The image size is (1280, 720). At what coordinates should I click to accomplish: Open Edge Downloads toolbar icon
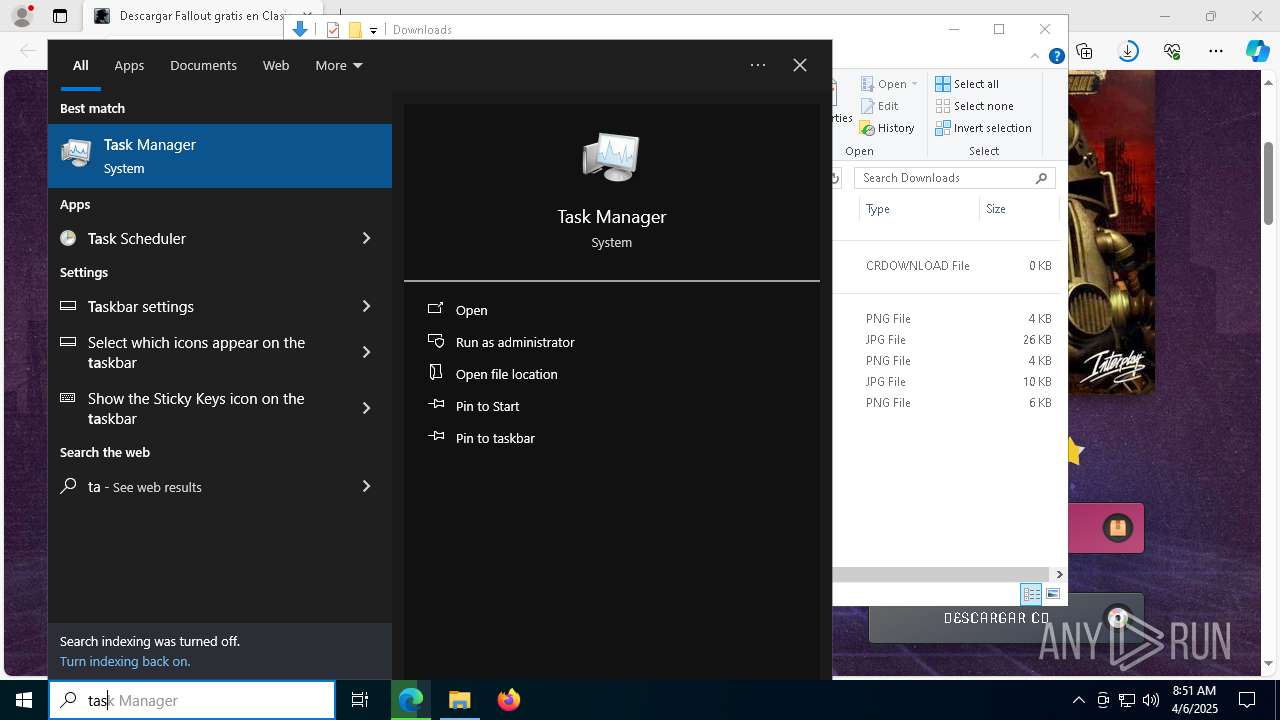click(1128, 51)
